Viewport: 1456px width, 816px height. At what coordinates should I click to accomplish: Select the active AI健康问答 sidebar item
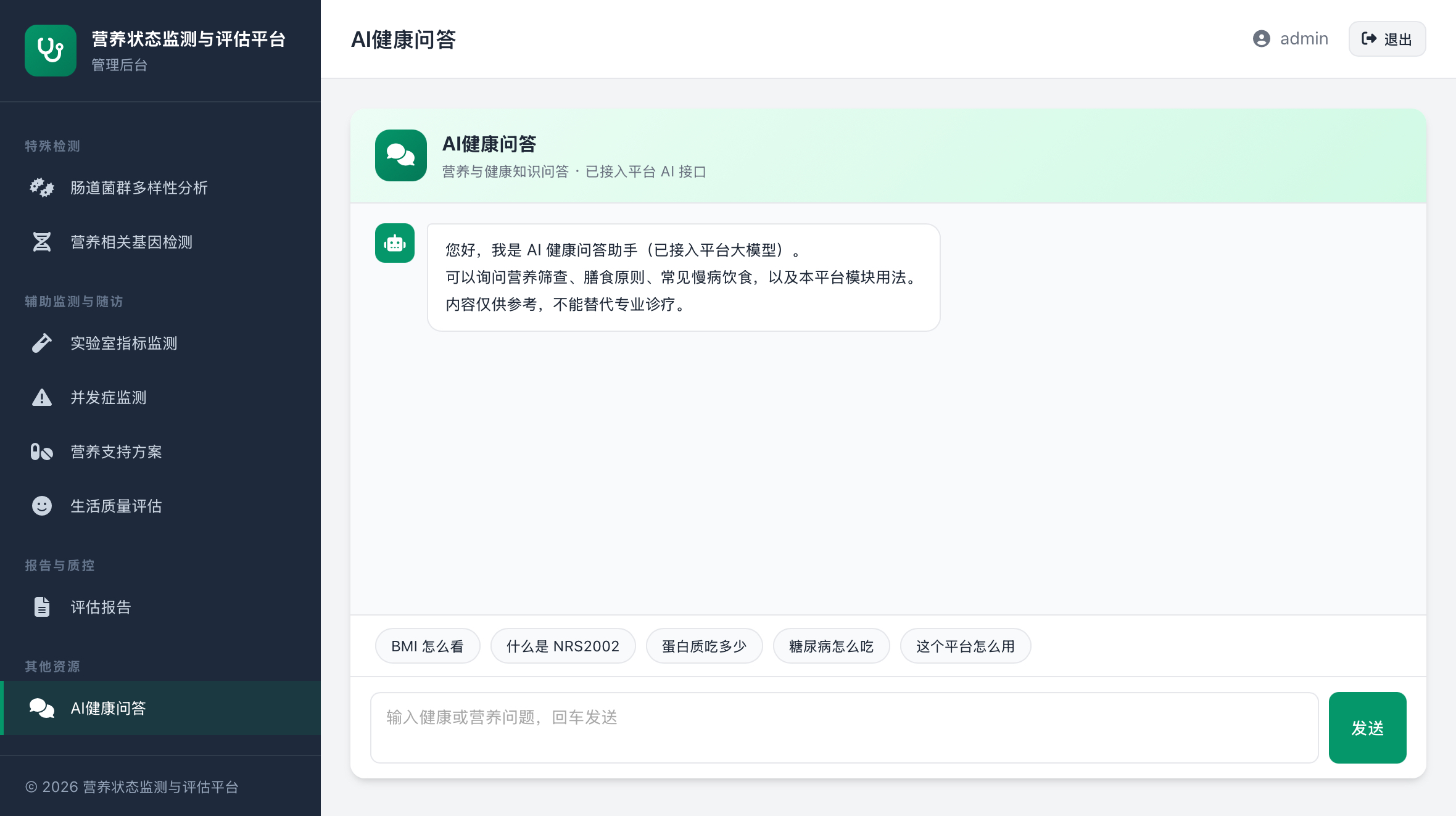[160, 708]
